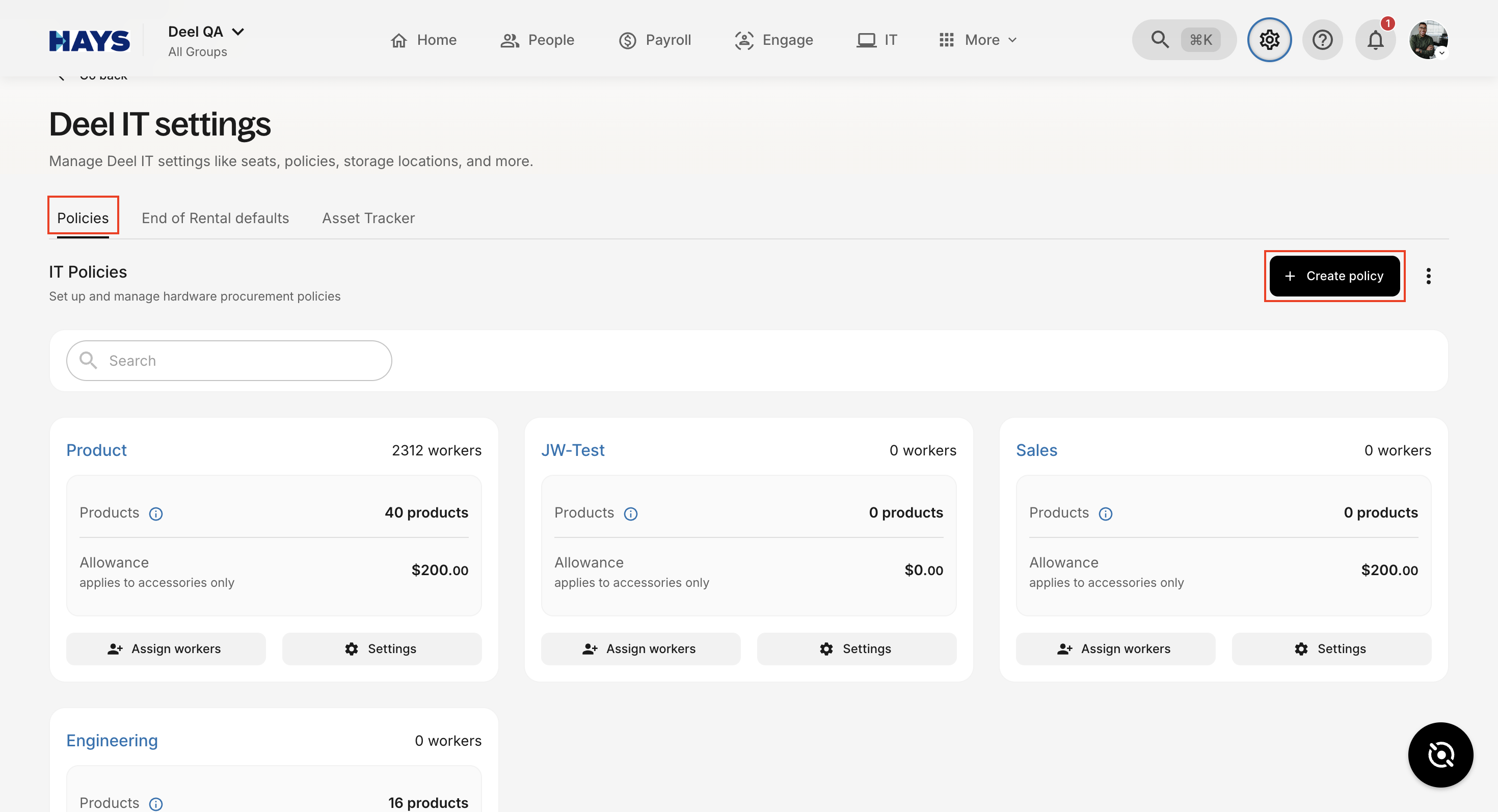
Task: Click '40 products' on Product card
Action: pos(426,512)
